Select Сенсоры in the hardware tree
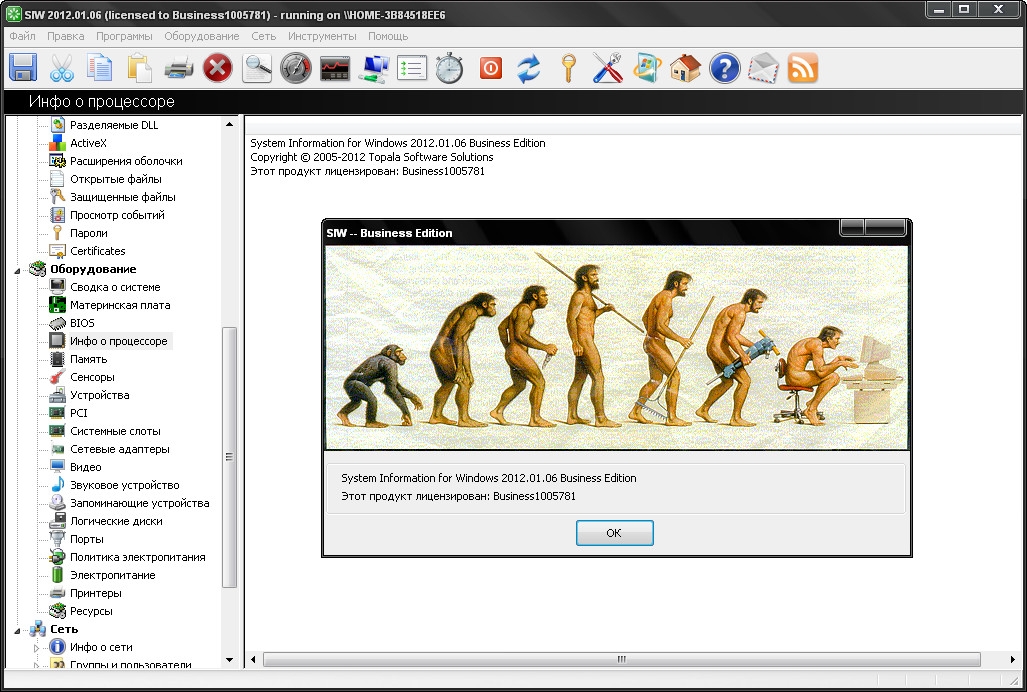1027x692 pixels. 92,377
